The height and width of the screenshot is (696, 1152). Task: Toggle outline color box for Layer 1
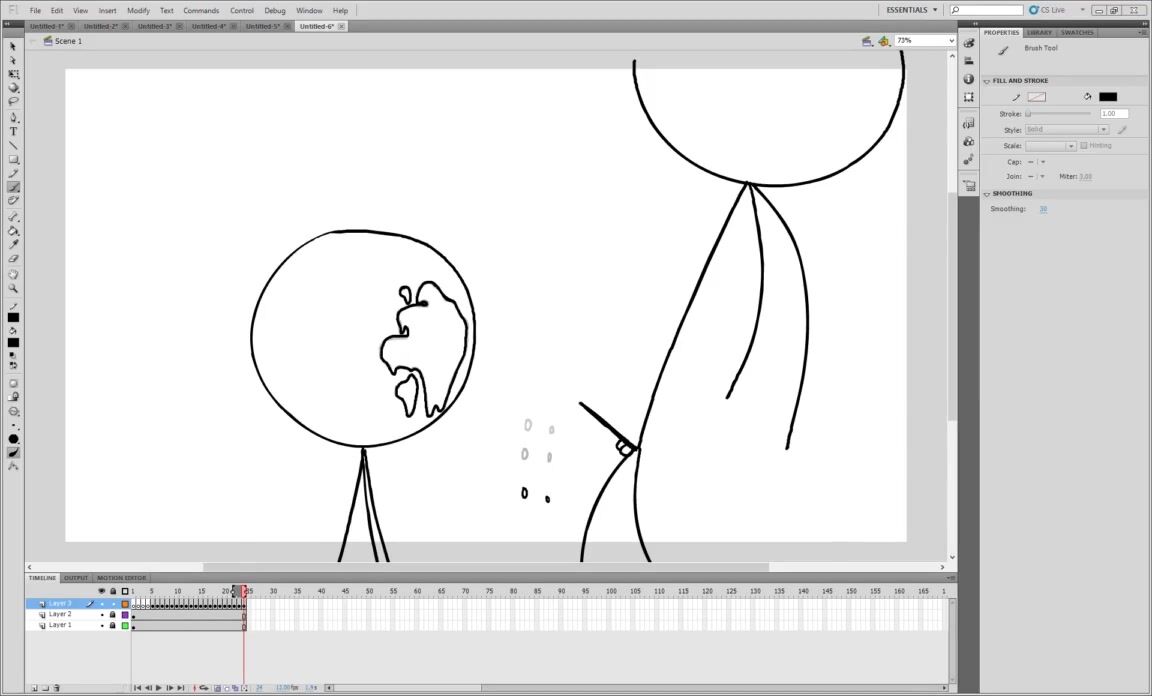point(125,626)
